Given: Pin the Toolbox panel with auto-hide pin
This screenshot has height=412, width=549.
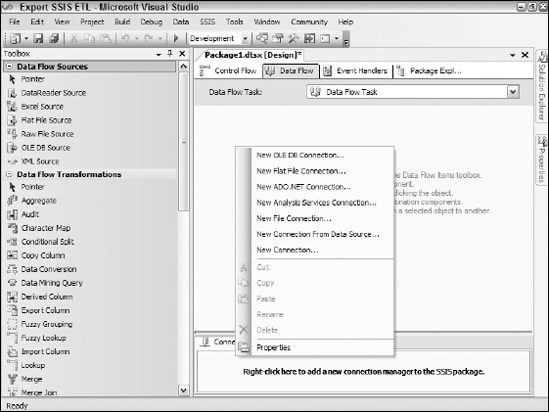Looking at the screenshot, I should pyautogui.click(x=170, y=54).
